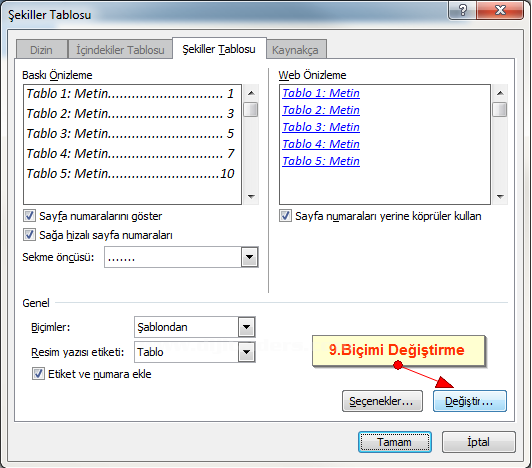532x468 pixels.
Task: Click the Sekme öncüsü dotted value field
Action: [x=173, y=257]
